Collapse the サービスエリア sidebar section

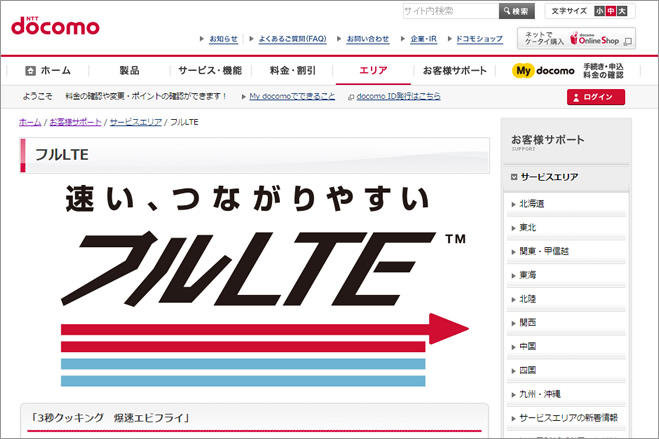coord(566,177)
